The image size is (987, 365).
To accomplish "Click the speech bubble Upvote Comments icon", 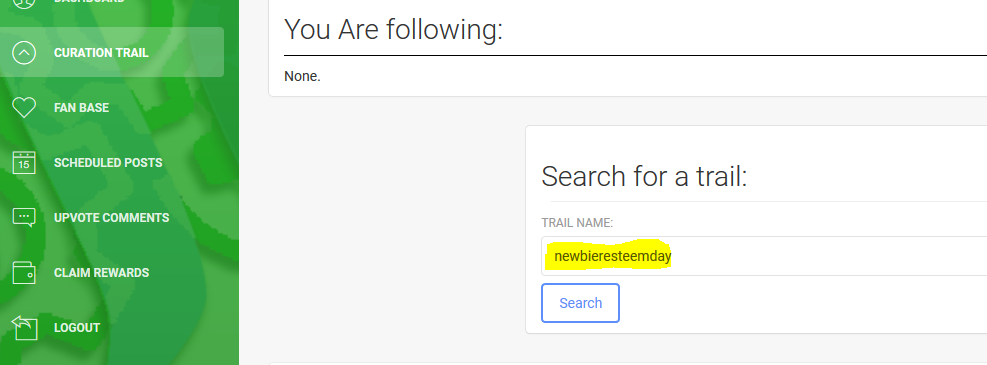I will point(24,218).
